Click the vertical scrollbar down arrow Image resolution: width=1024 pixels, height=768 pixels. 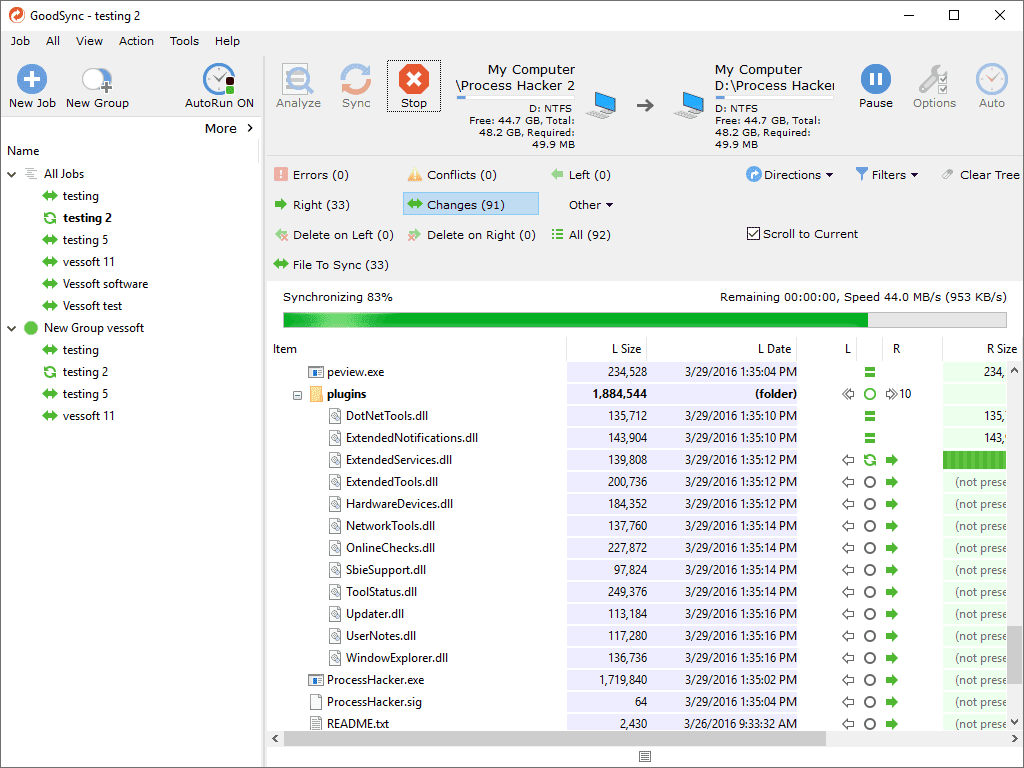pos(1014,722)
